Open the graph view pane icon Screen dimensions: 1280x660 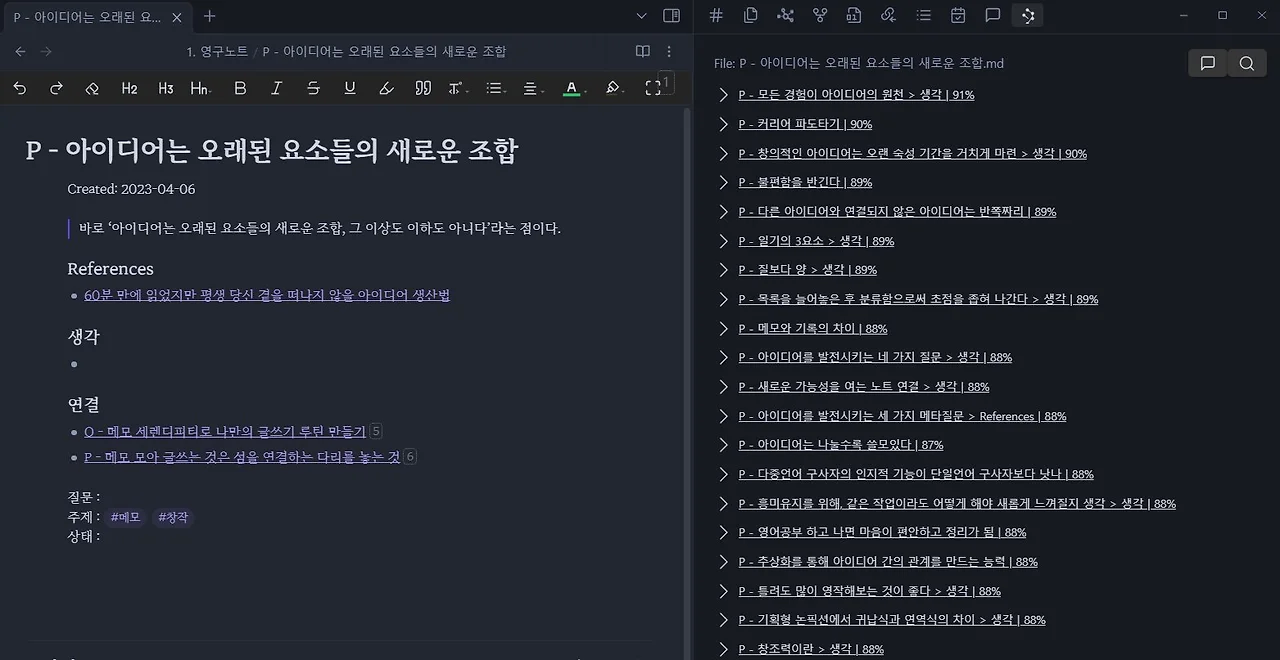pos(785,15)
